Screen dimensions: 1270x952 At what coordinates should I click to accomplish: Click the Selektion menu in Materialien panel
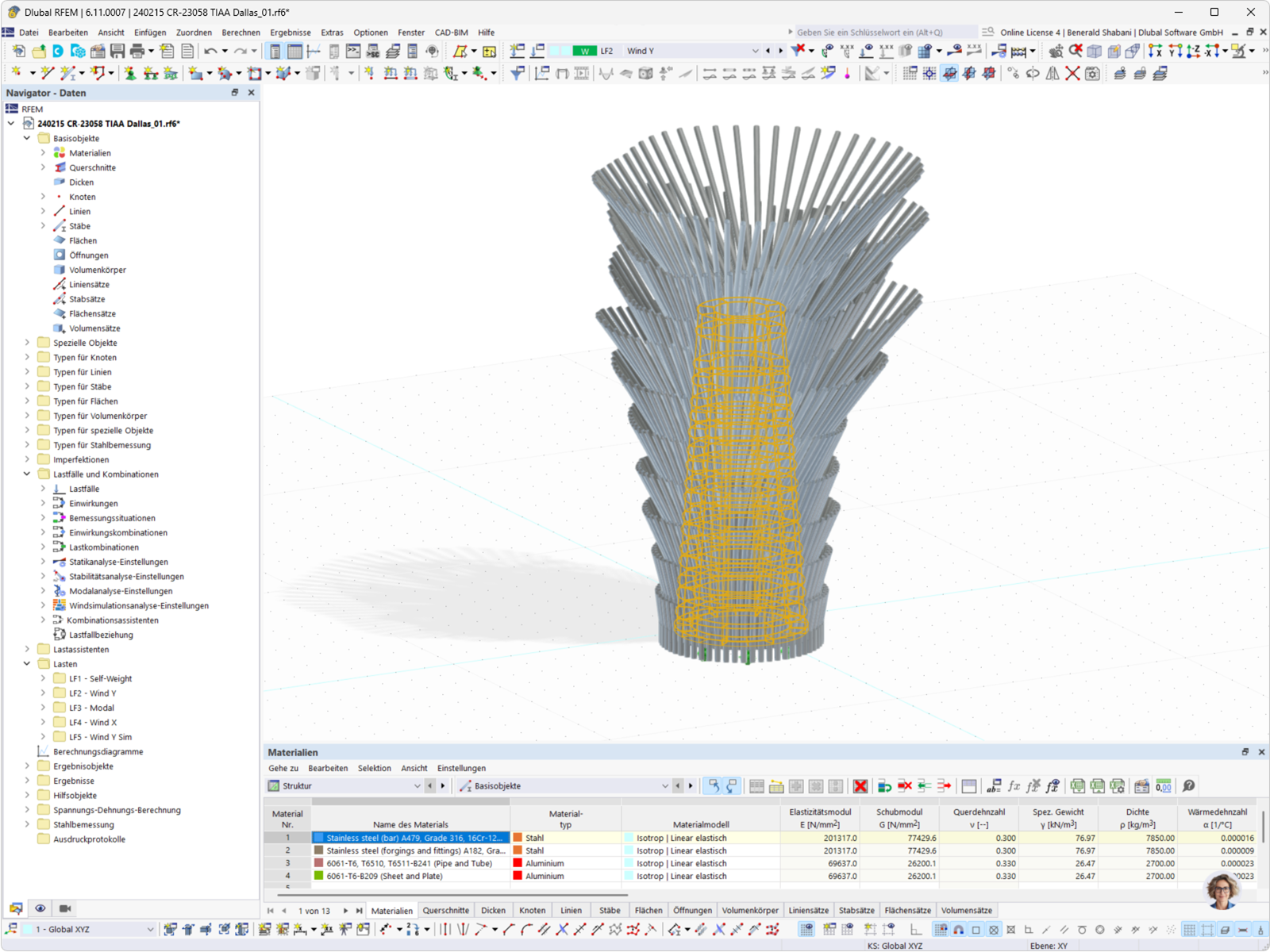(374, 768)
